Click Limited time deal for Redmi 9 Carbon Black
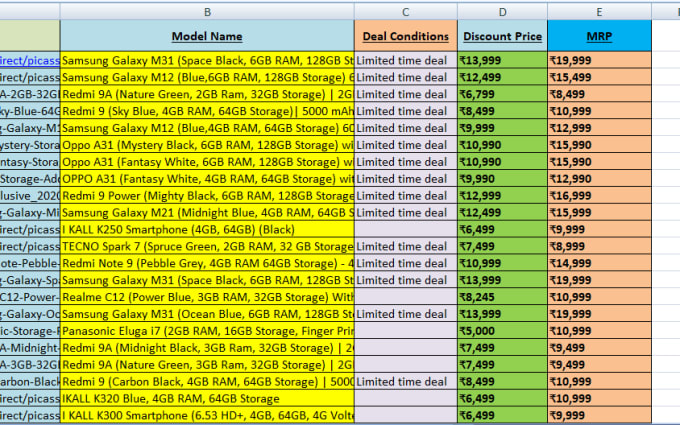Viewport: 680px width, 425px height. click(x=405, y=382)
